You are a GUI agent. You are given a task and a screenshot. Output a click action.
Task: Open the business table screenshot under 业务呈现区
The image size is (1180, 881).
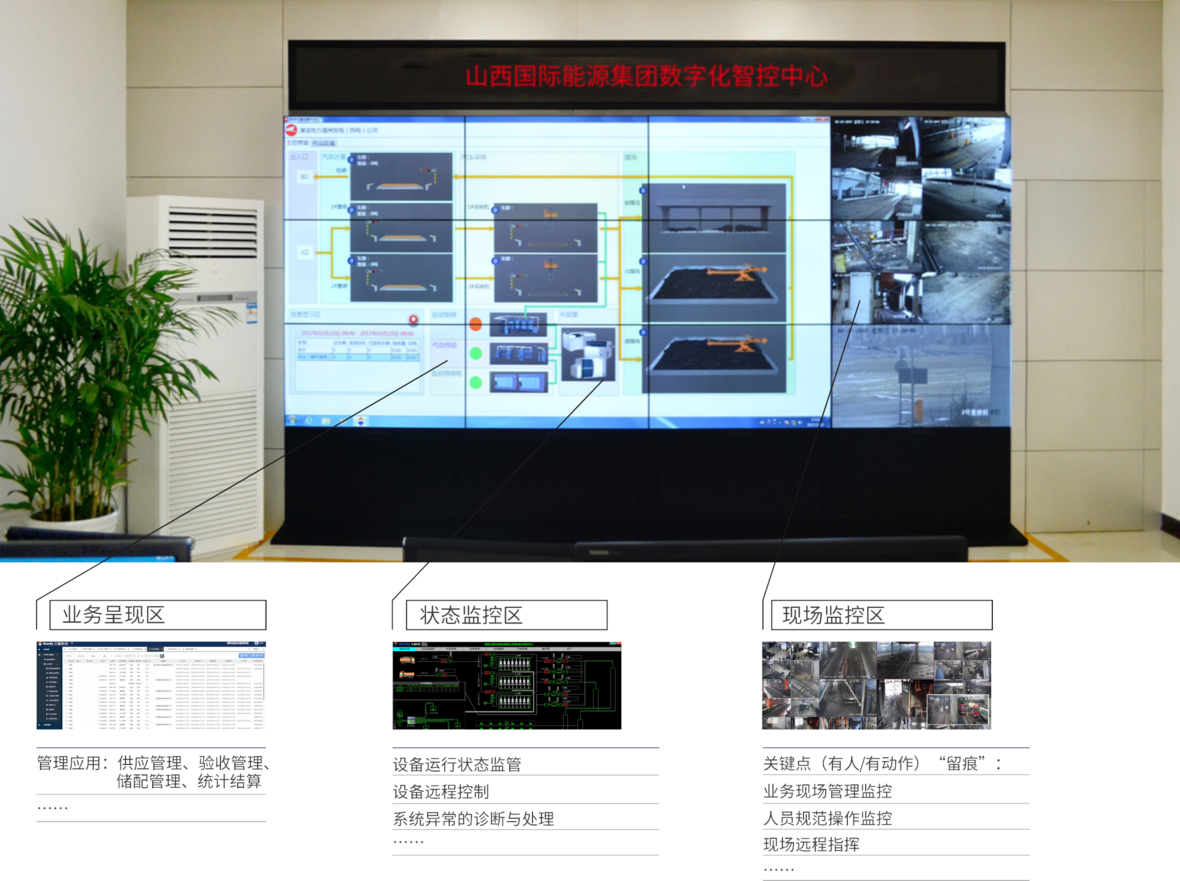click(x=151, y=685)
